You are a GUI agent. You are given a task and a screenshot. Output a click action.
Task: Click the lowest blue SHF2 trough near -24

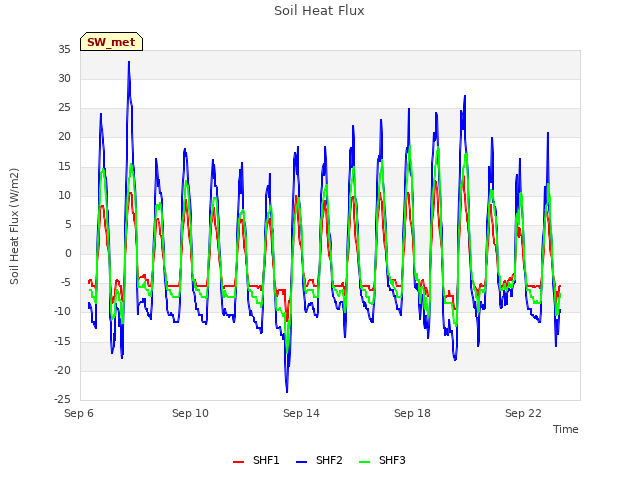[287, 392]
